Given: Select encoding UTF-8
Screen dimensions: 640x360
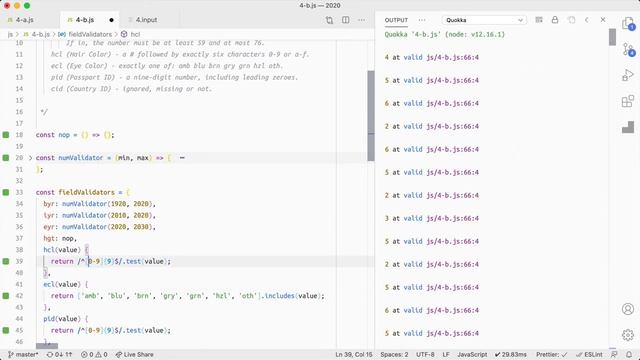Looking at the screenshot, I should 425,354.
